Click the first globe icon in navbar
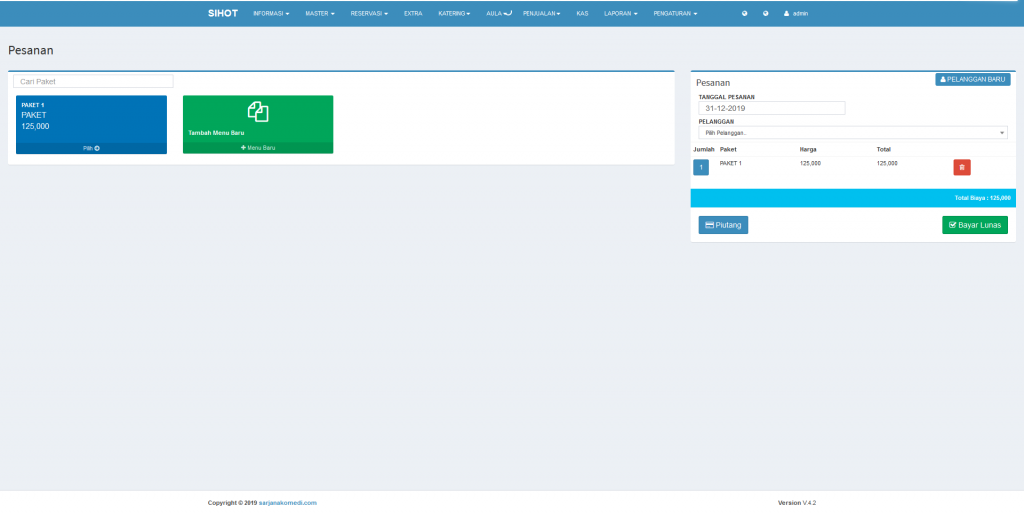 coord(744,13)
